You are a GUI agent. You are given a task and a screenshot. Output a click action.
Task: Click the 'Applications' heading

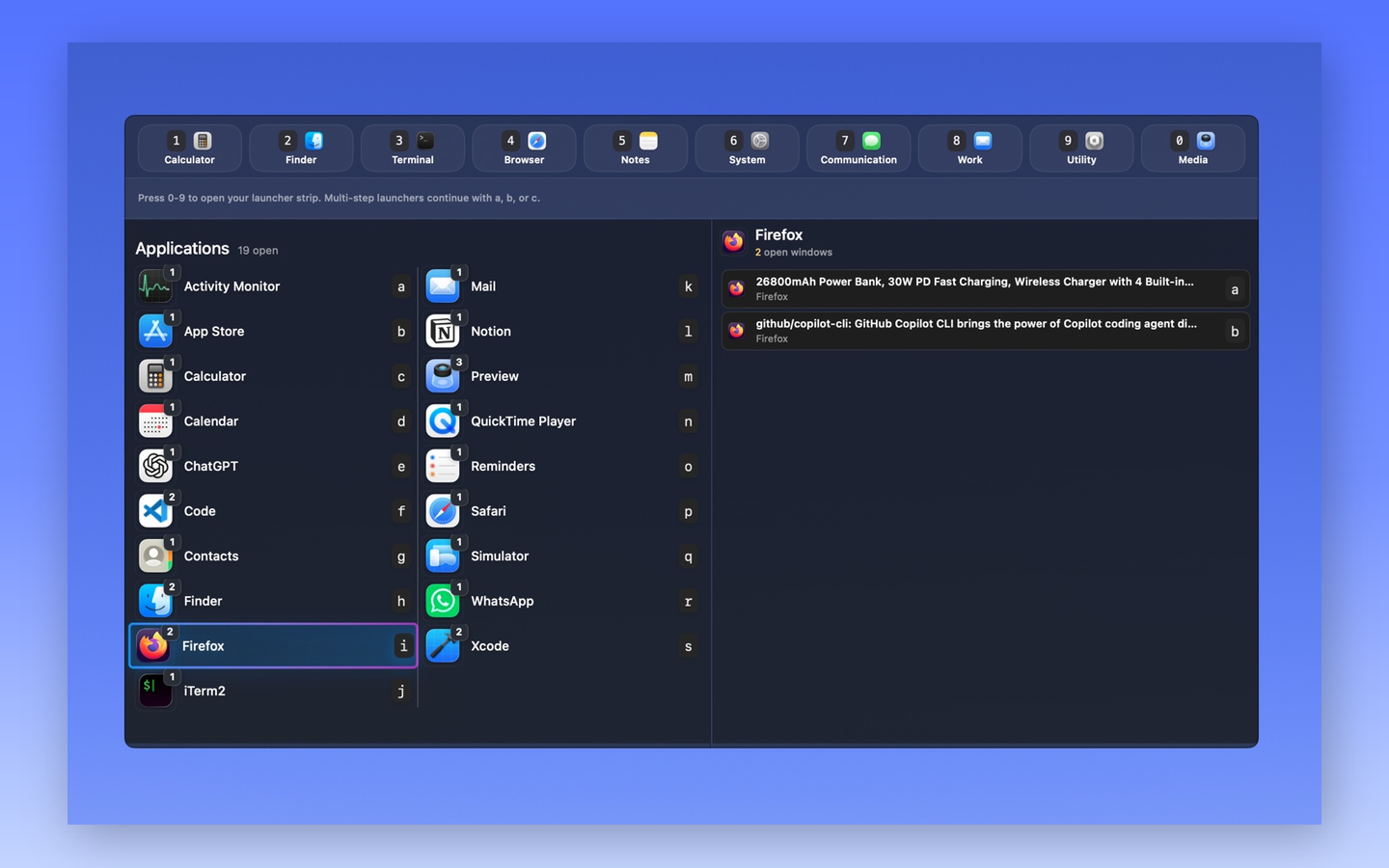182,249
